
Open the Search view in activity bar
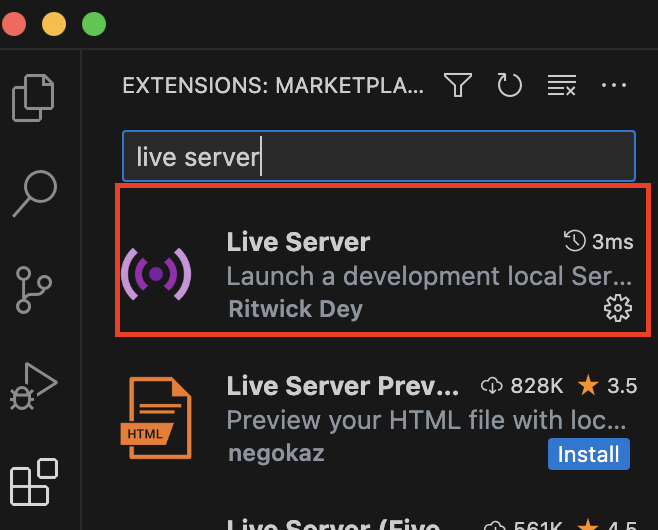pos(34,193)
